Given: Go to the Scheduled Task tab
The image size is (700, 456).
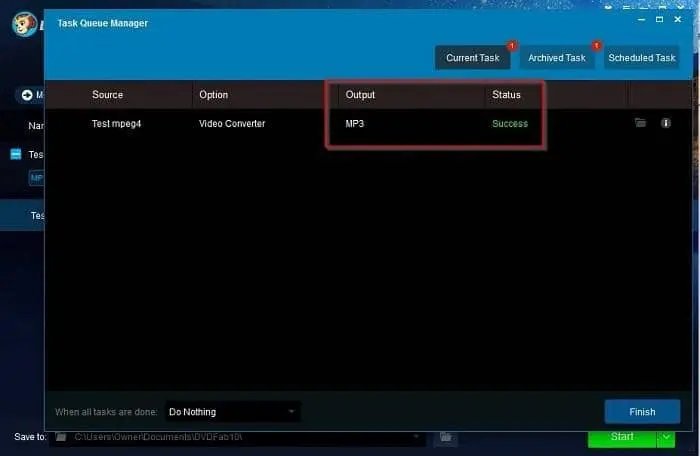Looking at the screenshot, I should 642,58.
